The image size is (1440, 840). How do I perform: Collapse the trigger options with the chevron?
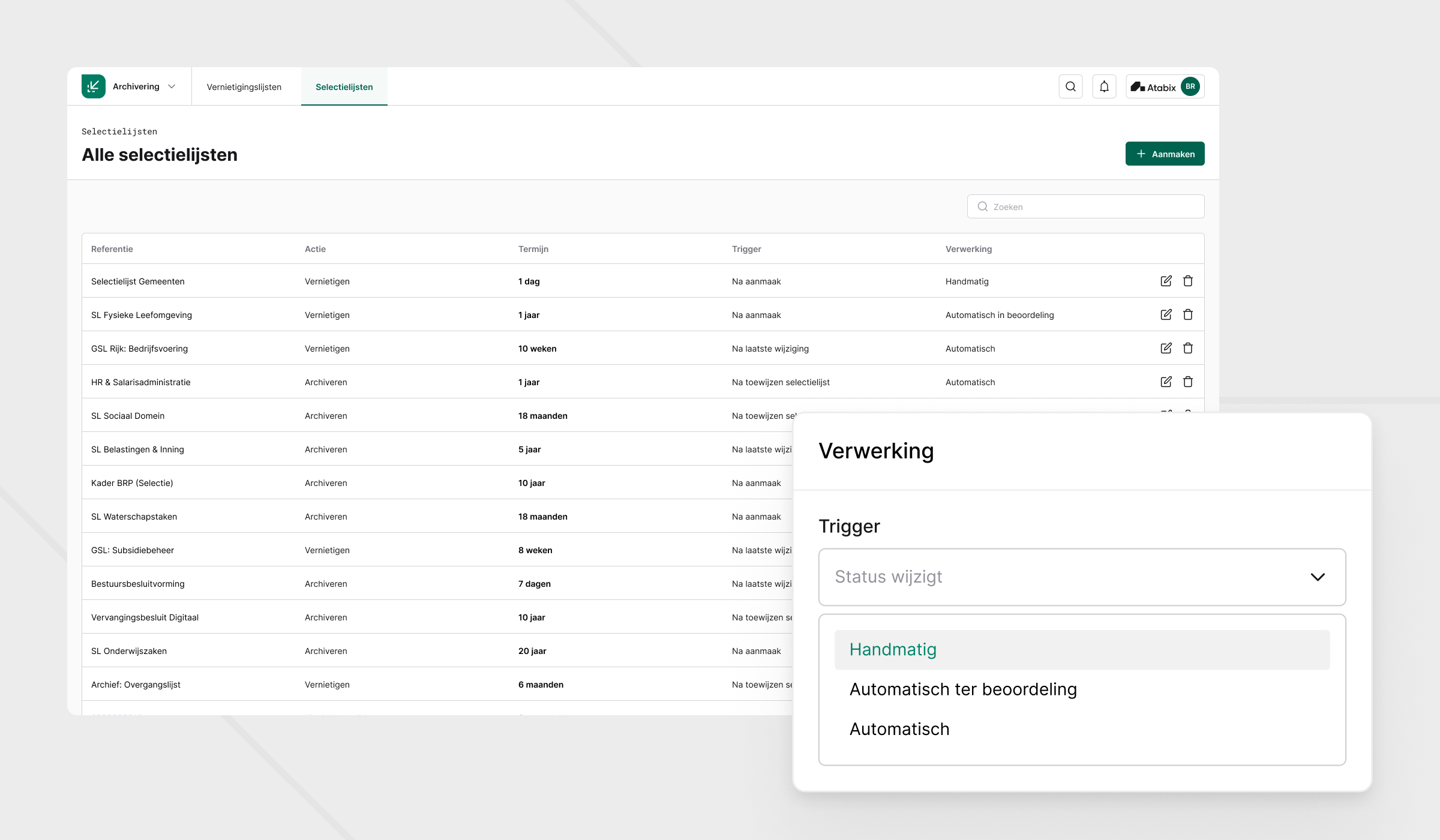coord(1318,577)
